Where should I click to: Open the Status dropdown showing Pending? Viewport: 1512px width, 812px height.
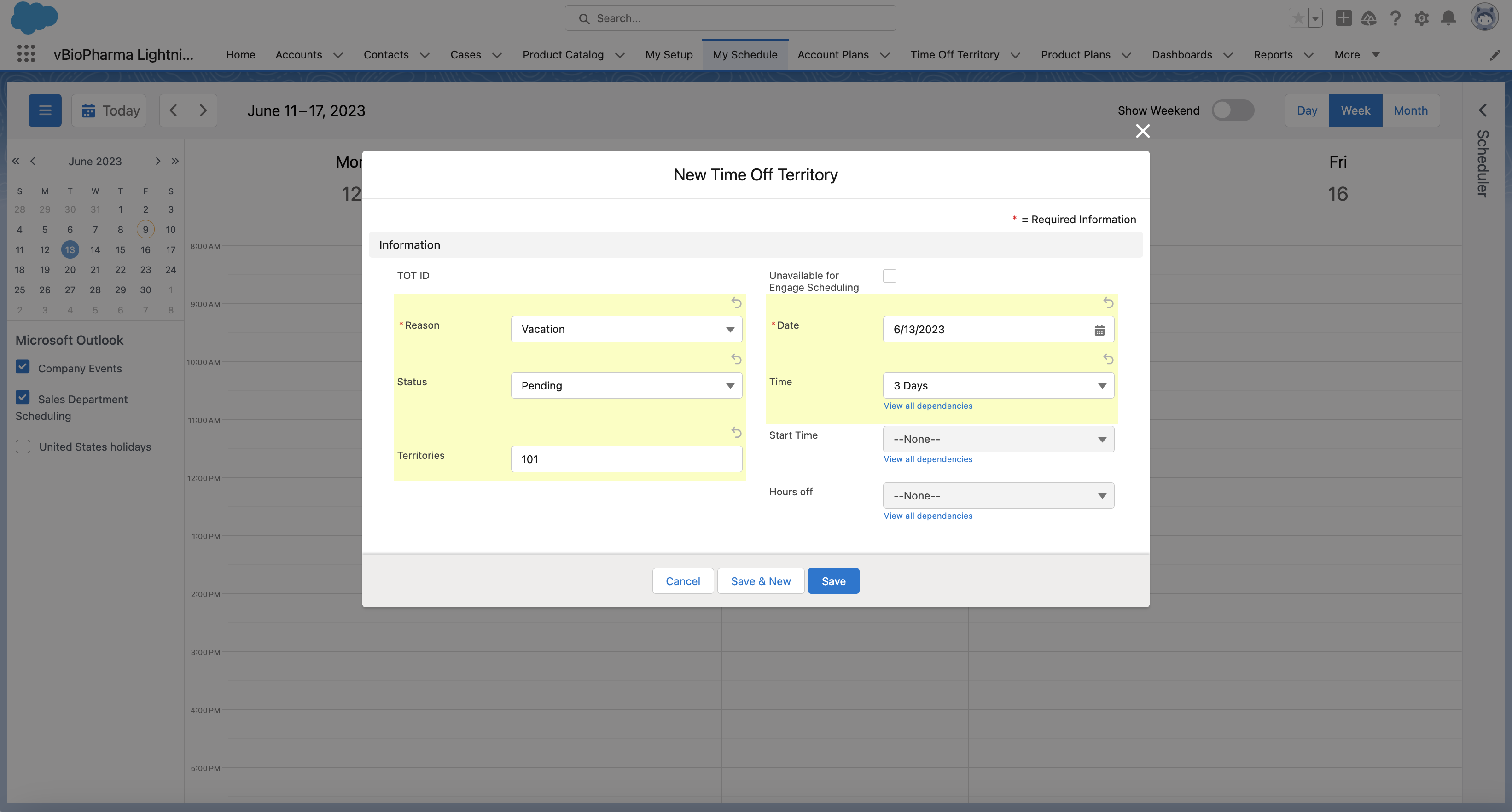click(x=626, y=385)
